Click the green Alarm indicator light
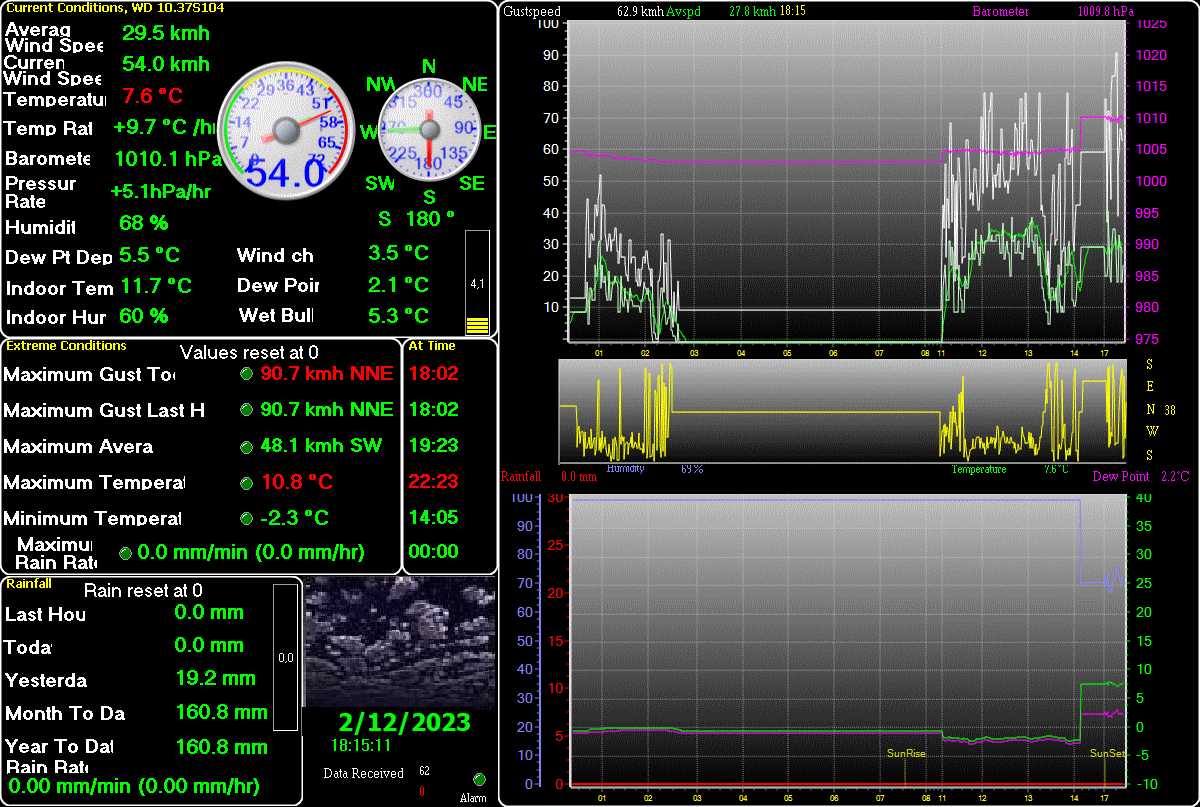The image size is (1200, 807). click(x=479, y=779)
